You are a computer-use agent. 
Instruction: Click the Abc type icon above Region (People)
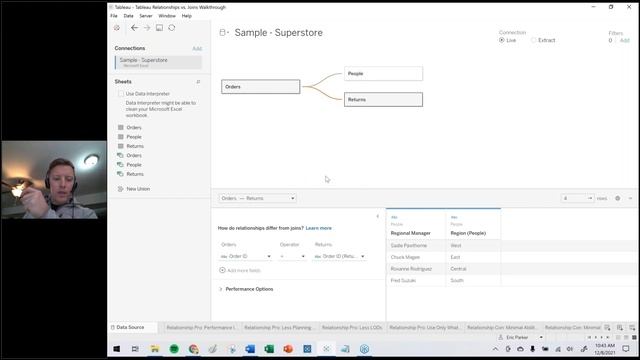(454, 218)
